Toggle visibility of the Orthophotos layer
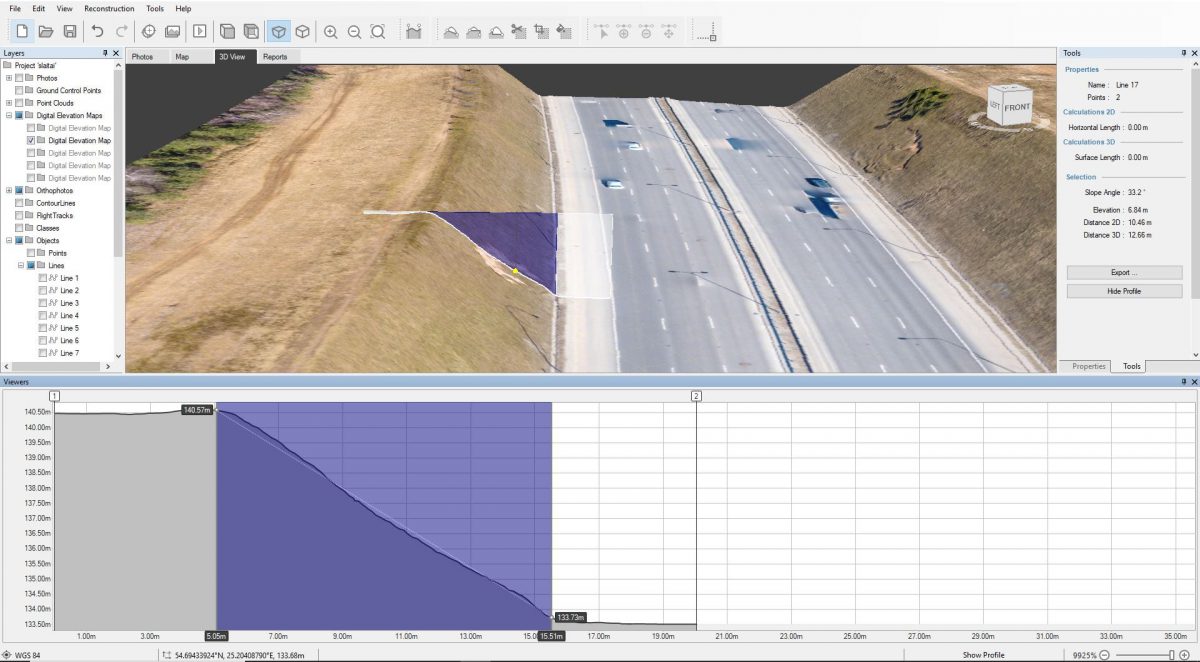1200x662 pixels. point(18,190)
